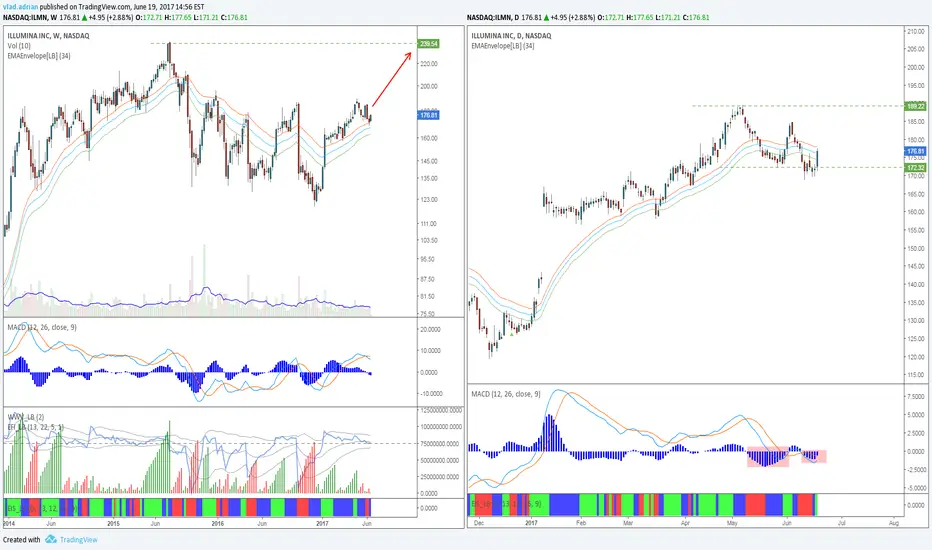Click the 123.00 weekly price axis value

(429, 200)
